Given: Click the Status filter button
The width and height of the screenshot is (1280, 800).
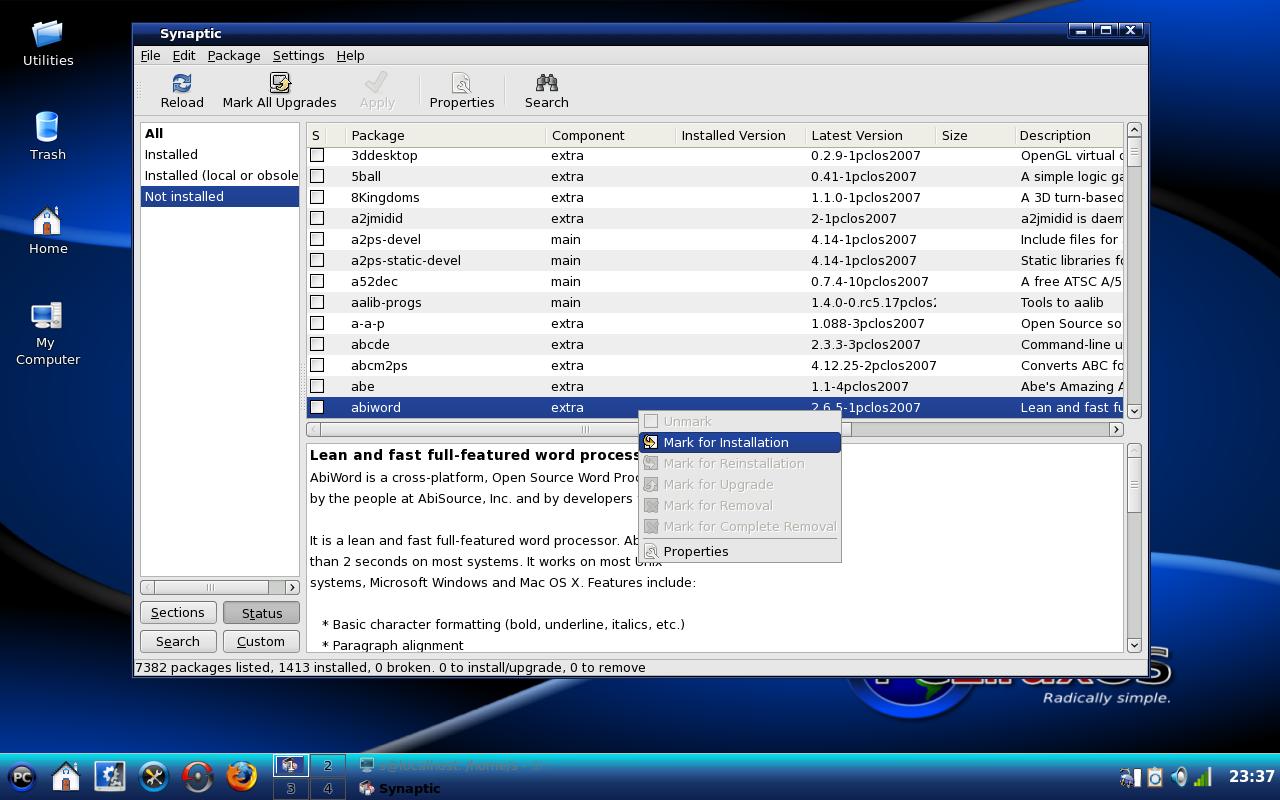Looking at the screenshot, I should pyautogui.click(x=261, y=613).
